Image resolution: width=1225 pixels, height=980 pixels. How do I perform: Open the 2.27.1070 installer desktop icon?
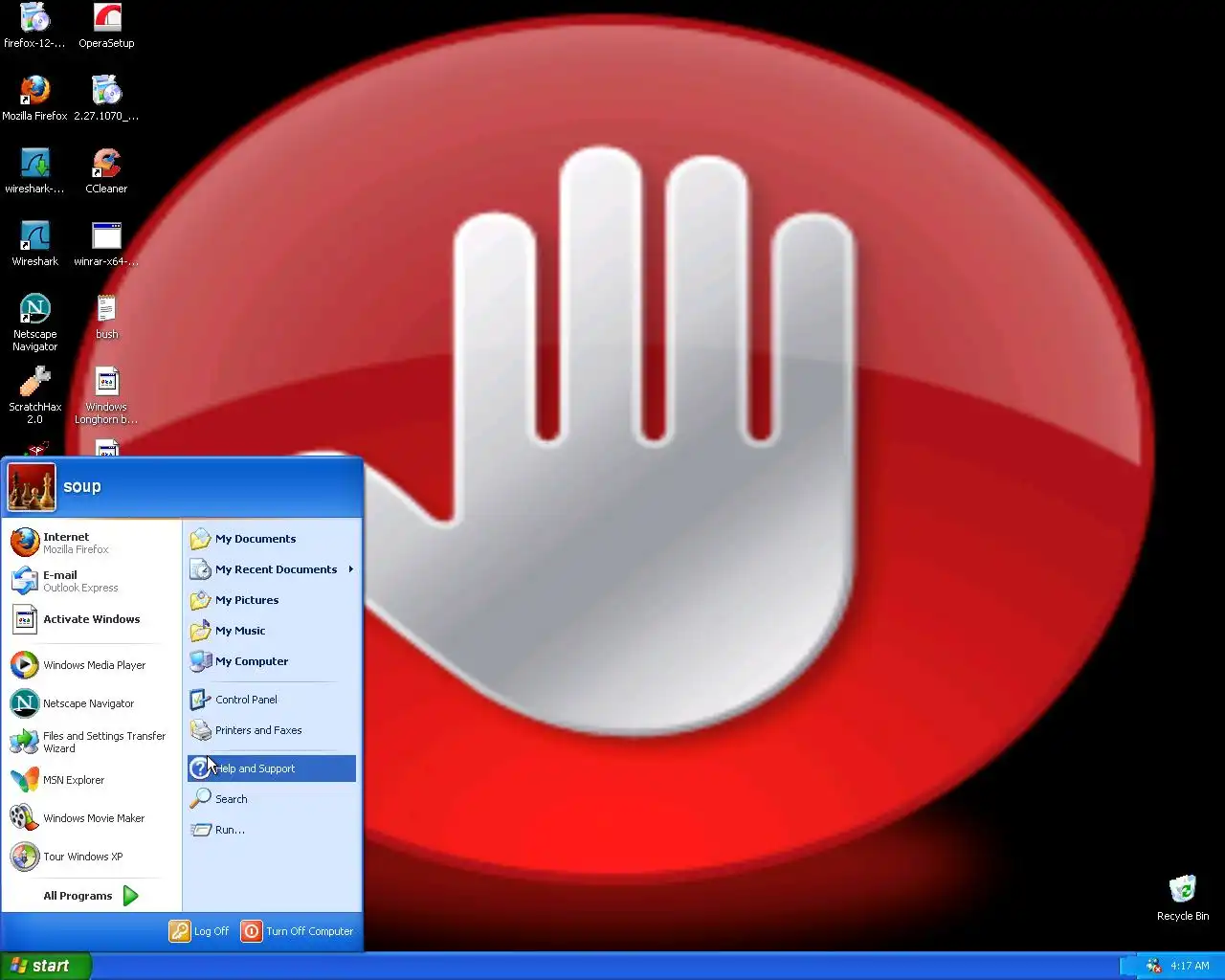point(106,99)
